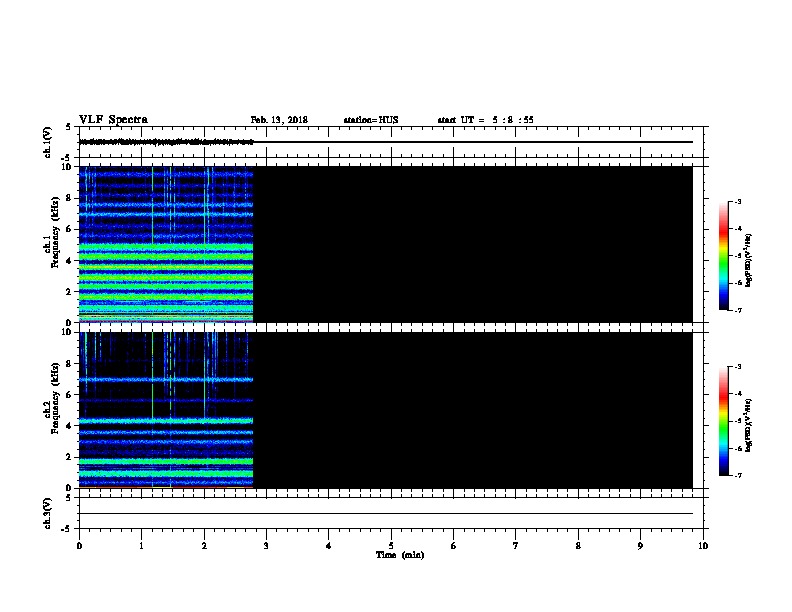The image size is (792, 612).
Task: Click the "Time (min)" x-axis label
Action: point(400,555)
